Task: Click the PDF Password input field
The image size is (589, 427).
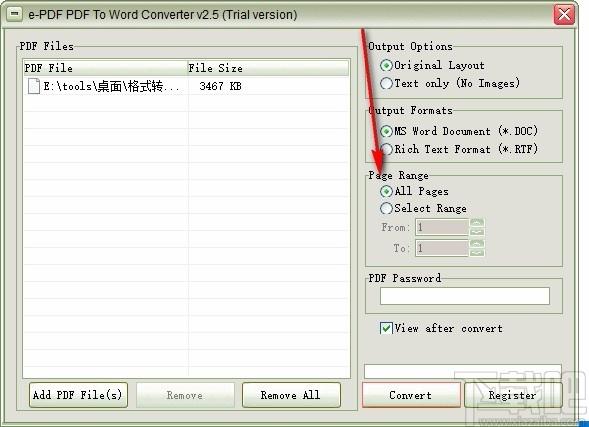Action: (465, 296)
